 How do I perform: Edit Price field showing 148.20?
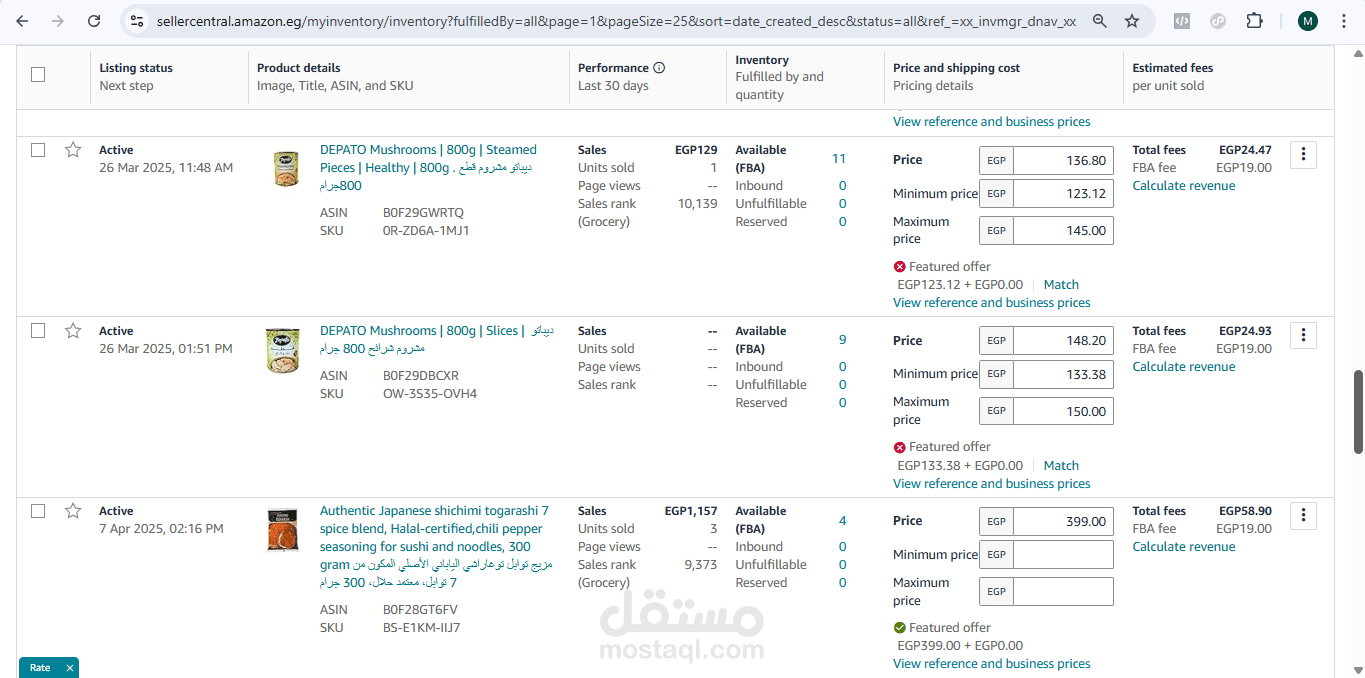pyautogui.click(x=1063, y=341)
